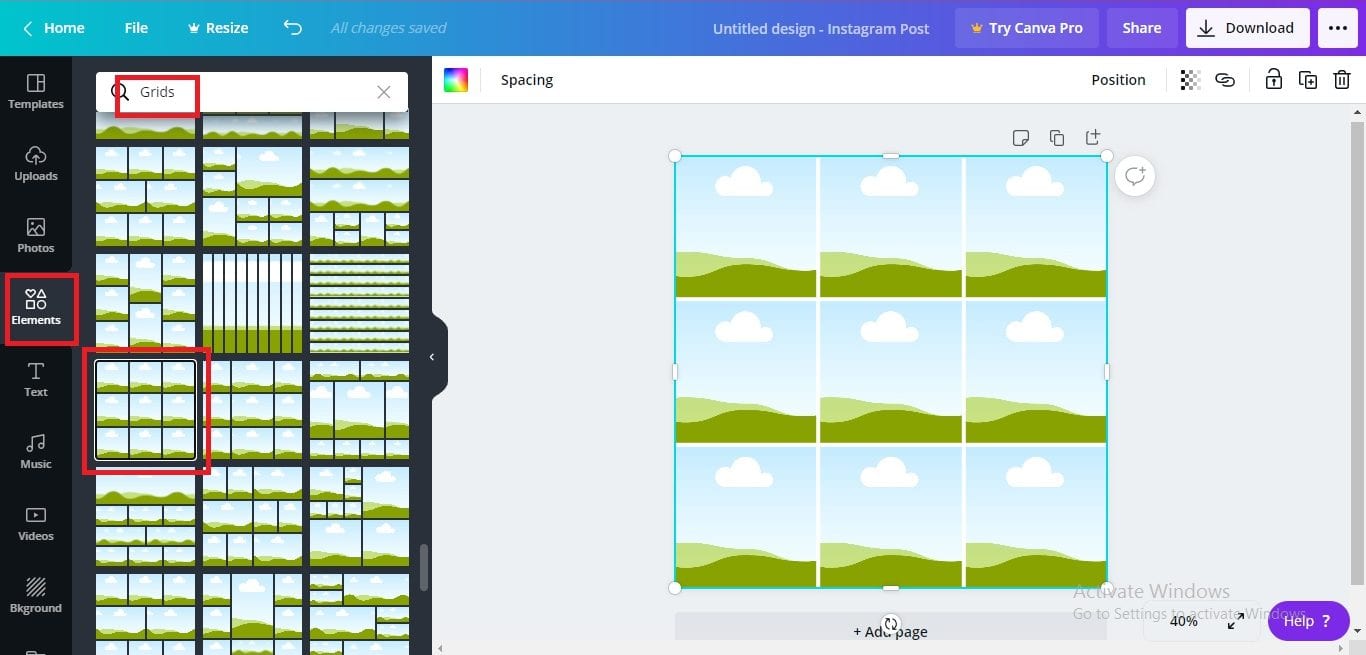Image resolution: width=1366 pixels, height=655 pixels.
Task: Open the Resize menu
Action: pos(218,28)
